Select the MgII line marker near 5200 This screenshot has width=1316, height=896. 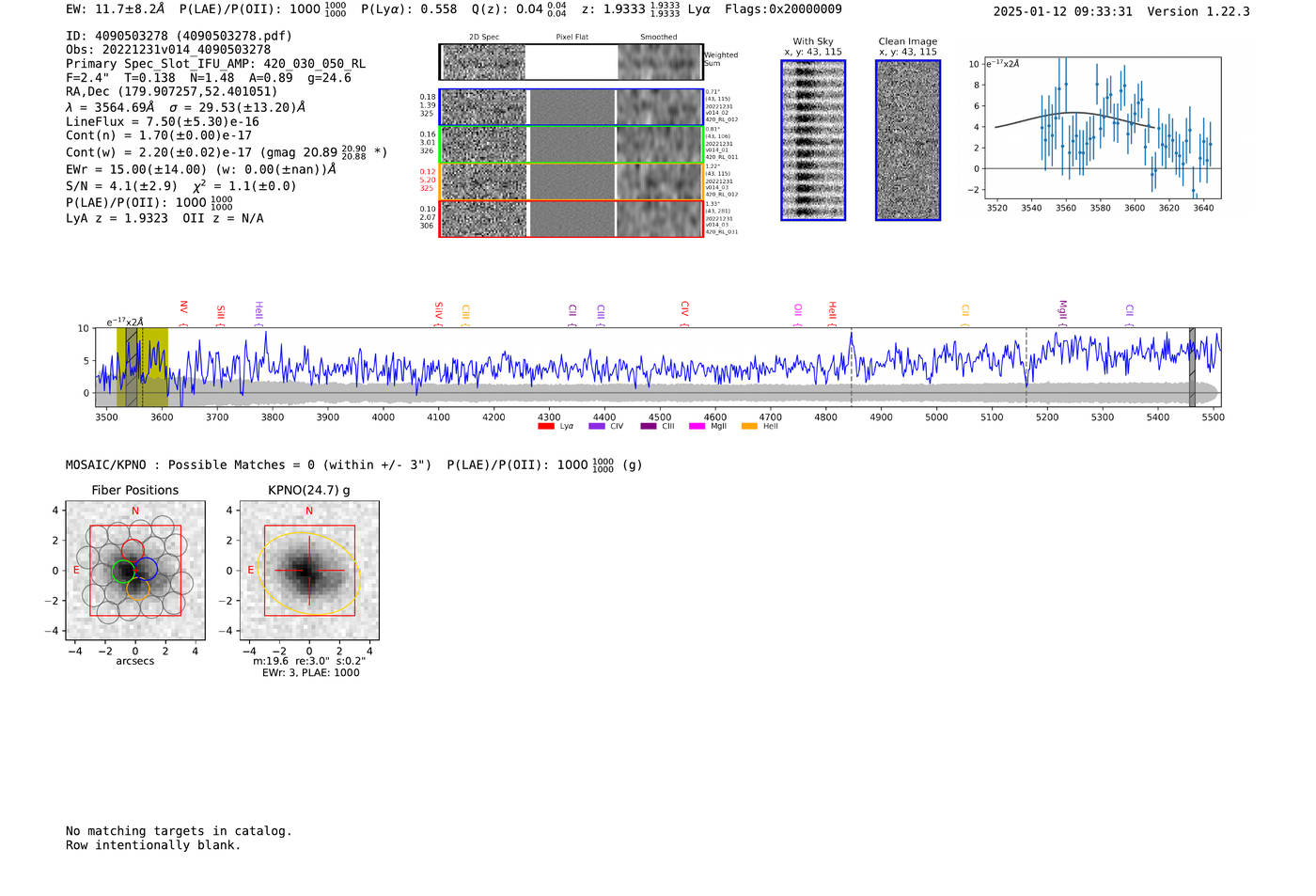pos(1063,313)
